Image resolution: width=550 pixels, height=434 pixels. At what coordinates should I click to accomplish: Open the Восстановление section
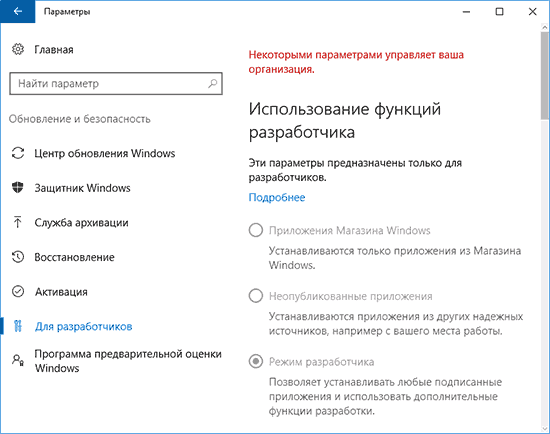74,257
